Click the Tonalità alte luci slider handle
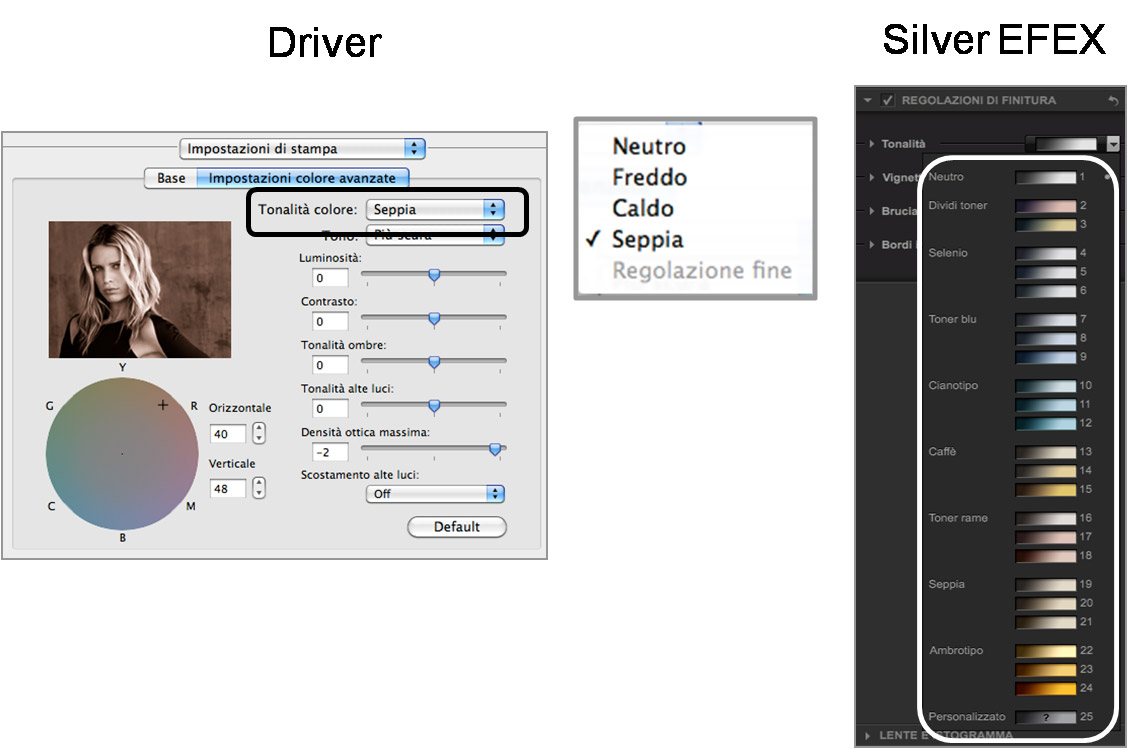1131x749 pixels. [x=434, y=406]
